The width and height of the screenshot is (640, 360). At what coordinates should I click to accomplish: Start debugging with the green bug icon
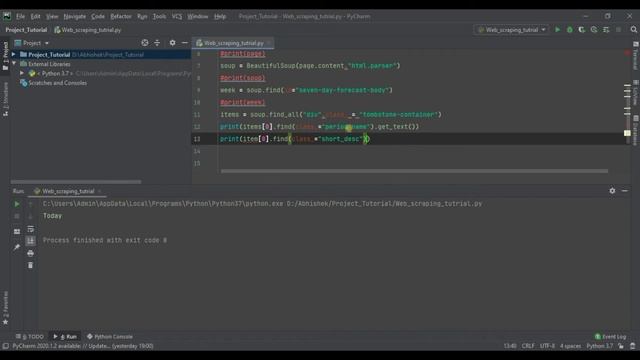[569, 30]
